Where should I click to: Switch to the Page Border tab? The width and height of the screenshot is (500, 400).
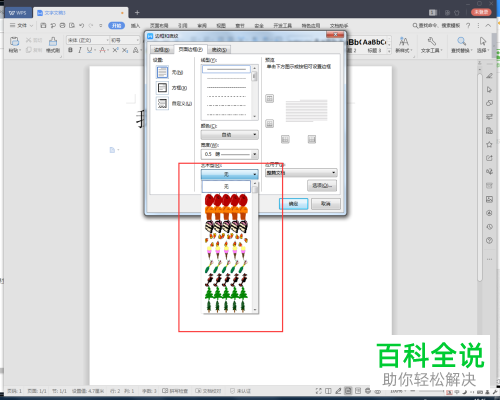(x=191, y=49)
